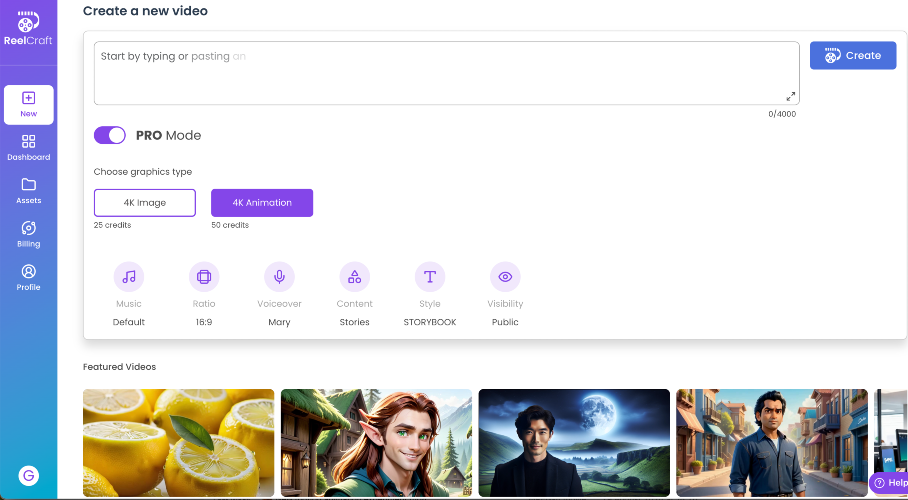Click the G account avatar
Viewport: 908px width, 500px height.
[x=28, y=476]
